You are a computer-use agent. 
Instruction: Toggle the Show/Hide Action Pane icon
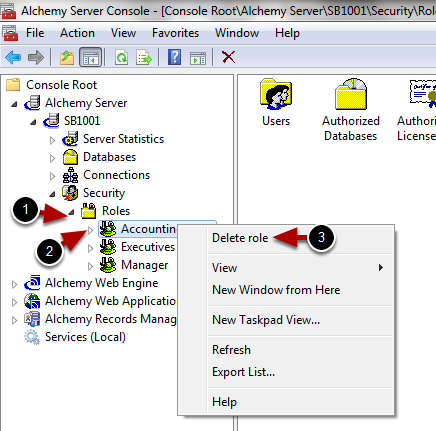[x=198, y=58]
